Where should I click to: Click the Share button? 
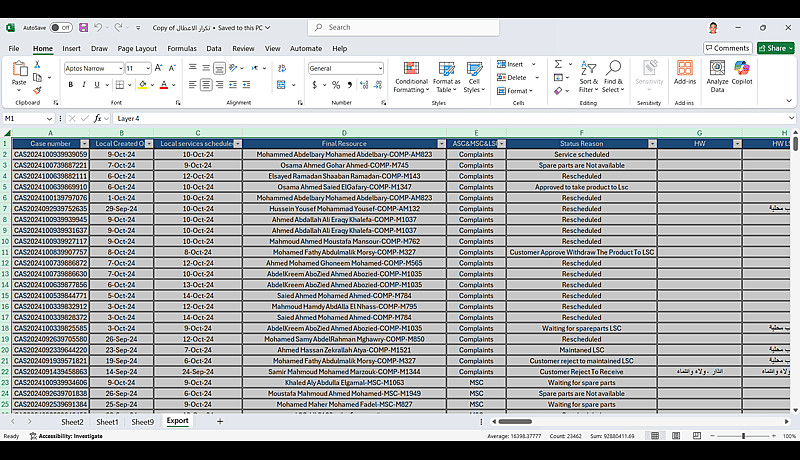tap(776, 48)
